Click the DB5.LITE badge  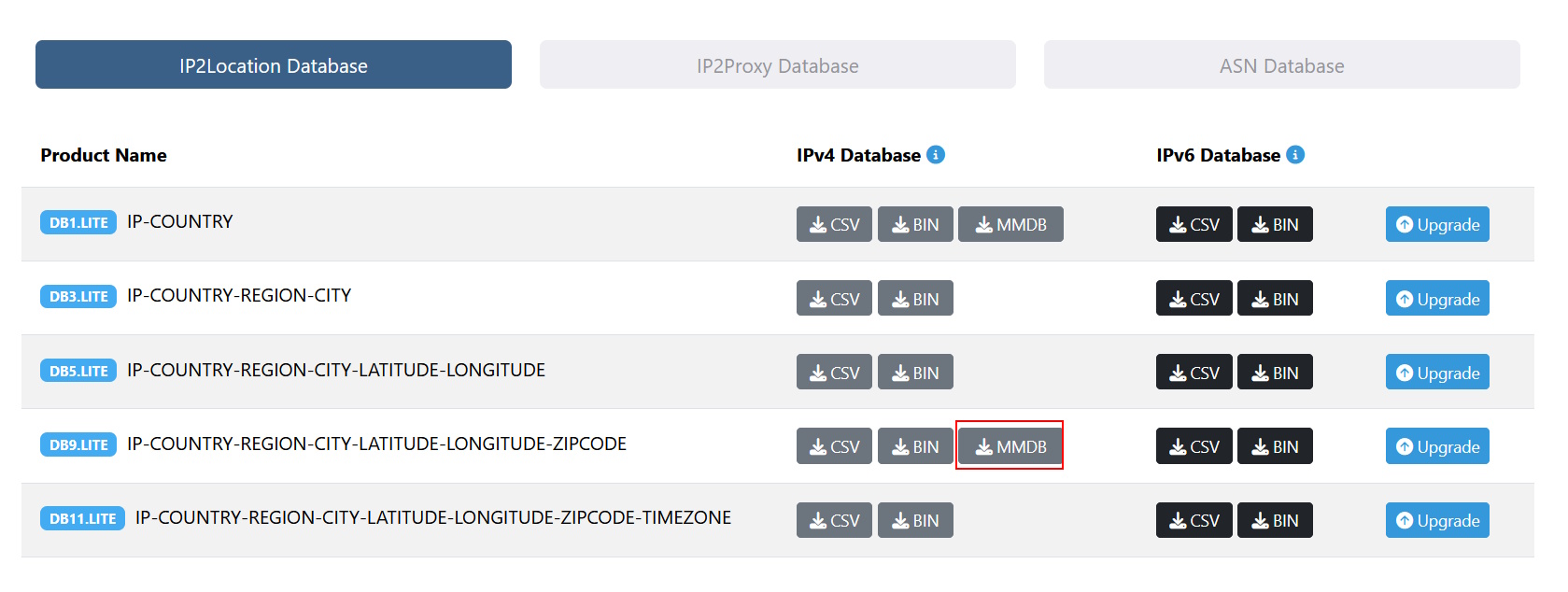coord(78,371)
